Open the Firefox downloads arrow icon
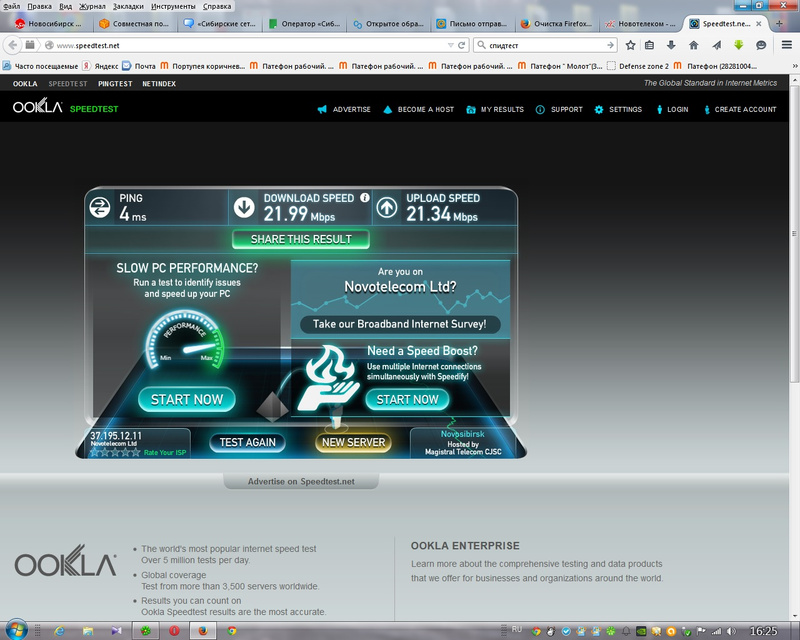 coord(671,45)
